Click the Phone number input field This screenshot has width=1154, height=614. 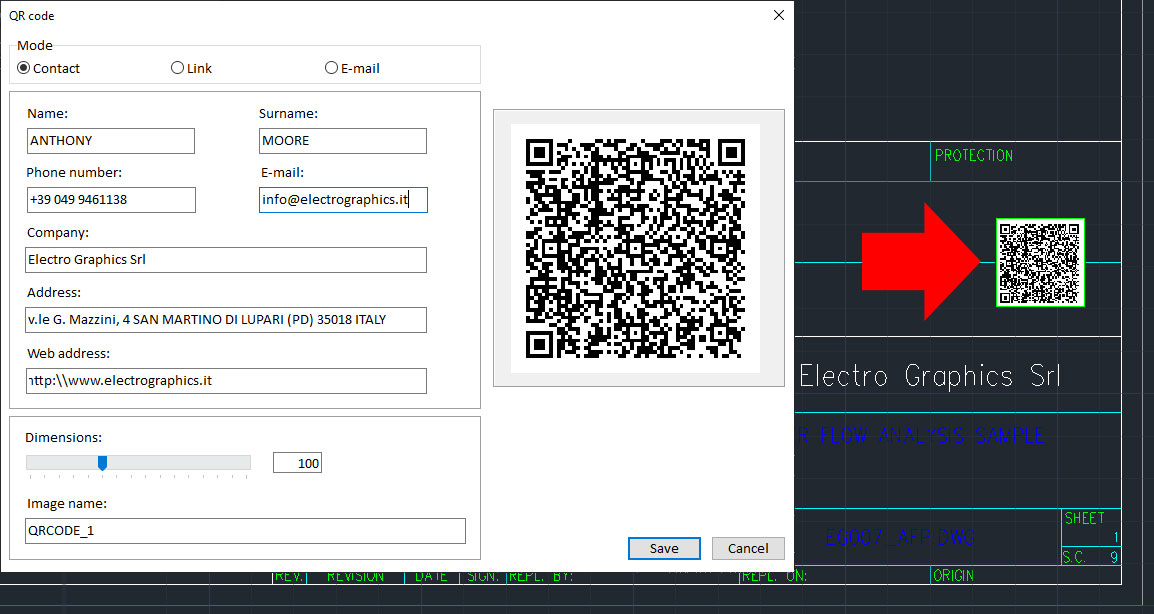click(110, 200)
